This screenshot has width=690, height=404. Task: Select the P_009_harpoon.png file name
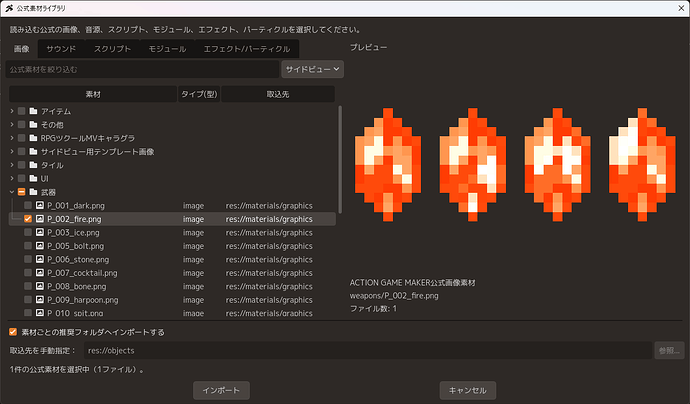pyautogui.click(x=83, y=300)
